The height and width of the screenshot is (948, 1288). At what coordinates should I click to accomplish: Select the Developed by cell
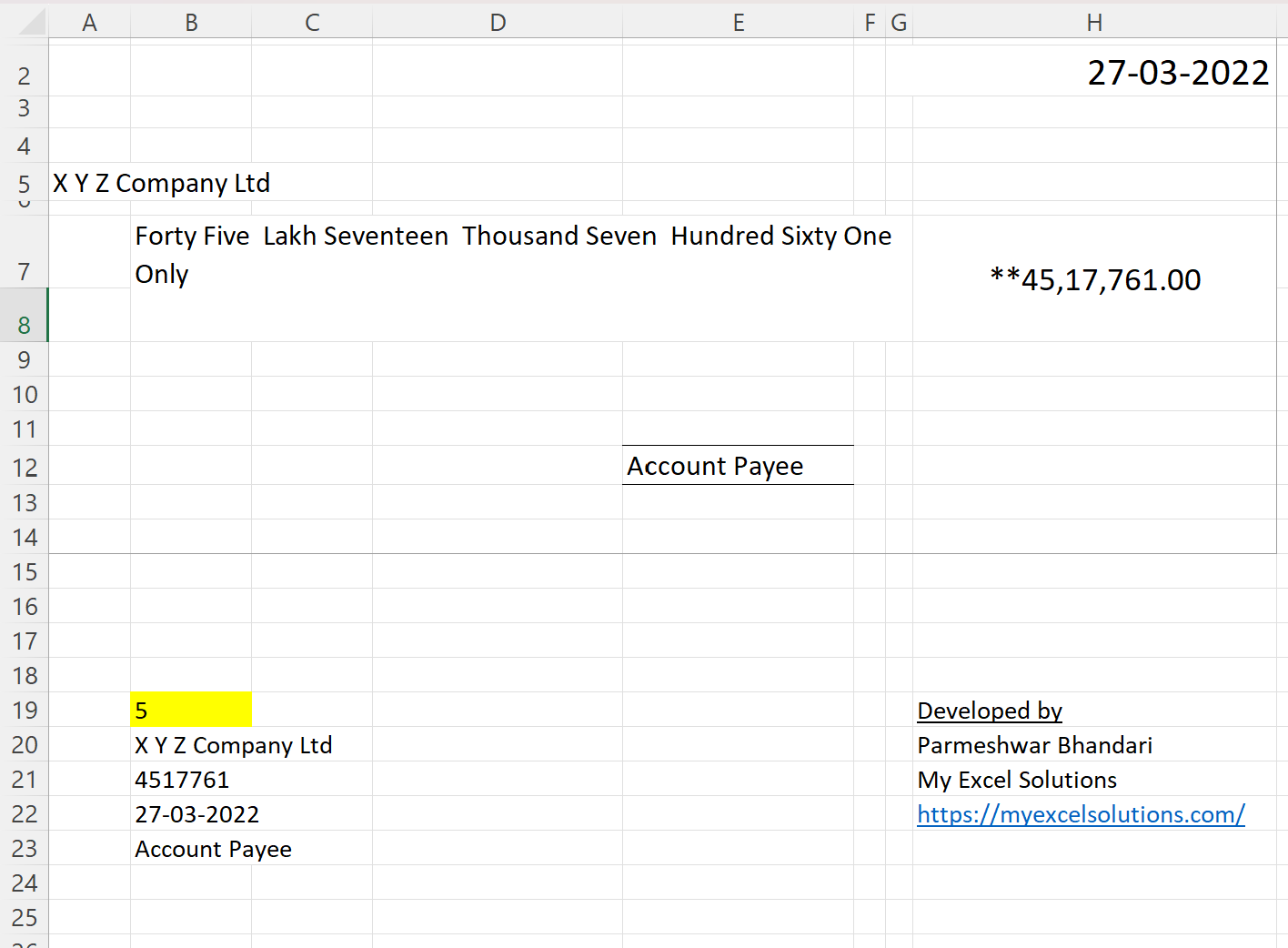click(x=990, y=711)
